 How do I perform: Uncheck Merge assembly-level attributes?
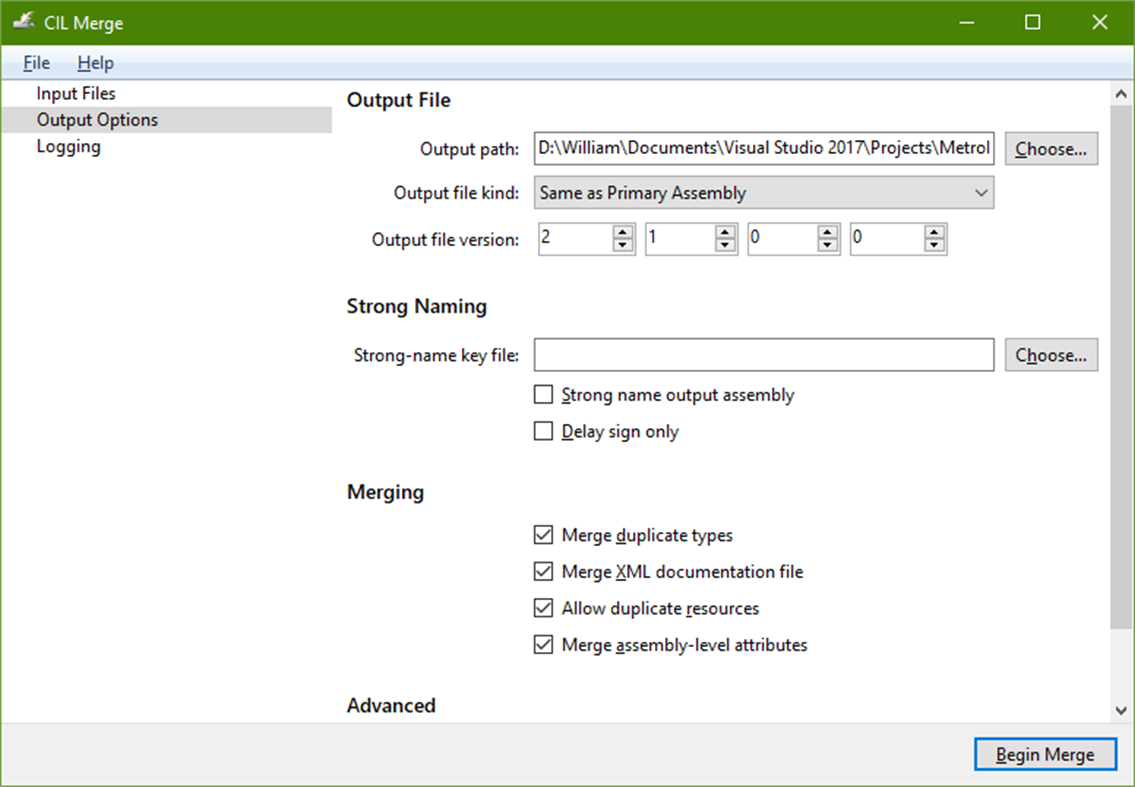point(543,644)
